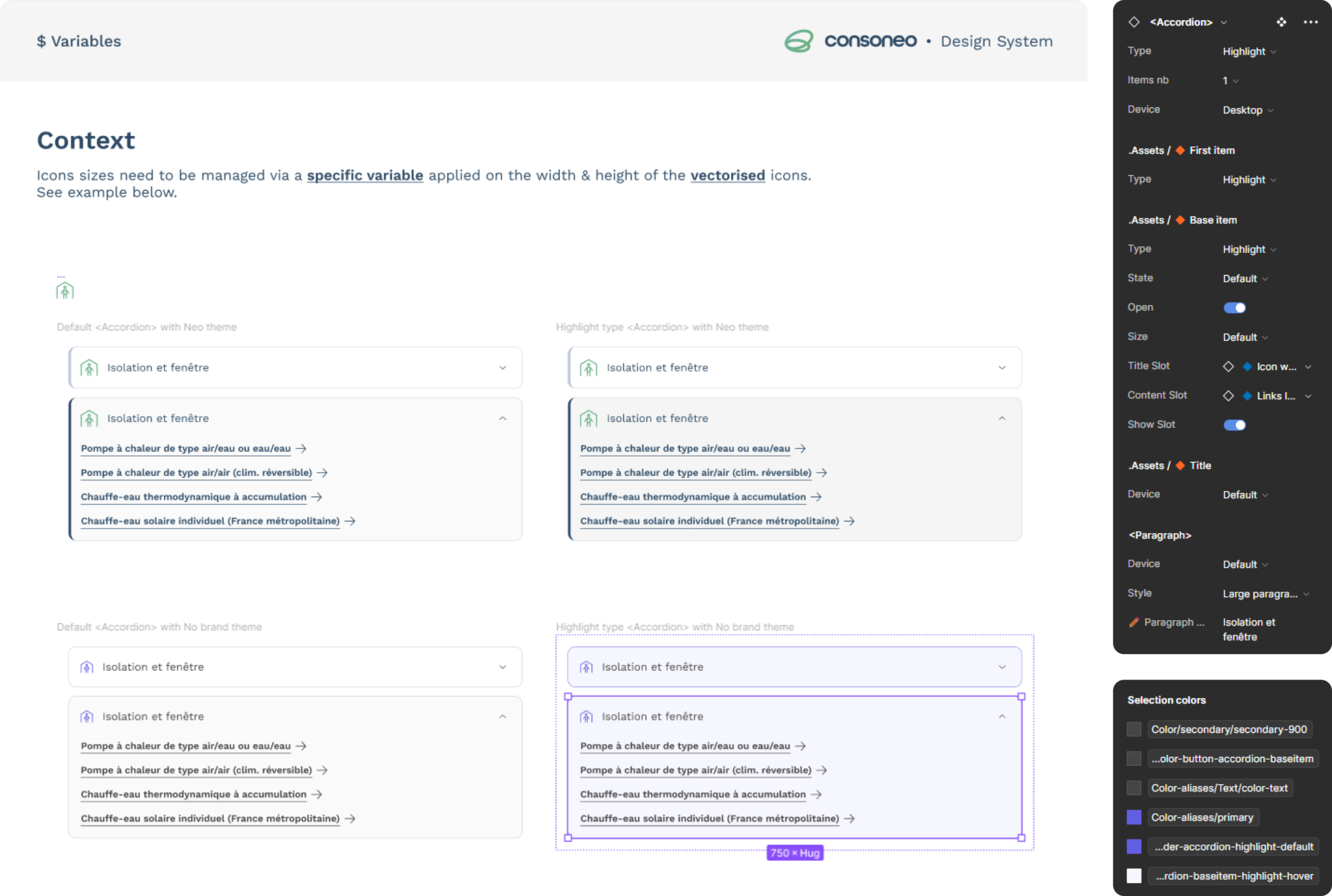
Task: Click the 'vectorised' link in the Context text
Action: point(727,176)
